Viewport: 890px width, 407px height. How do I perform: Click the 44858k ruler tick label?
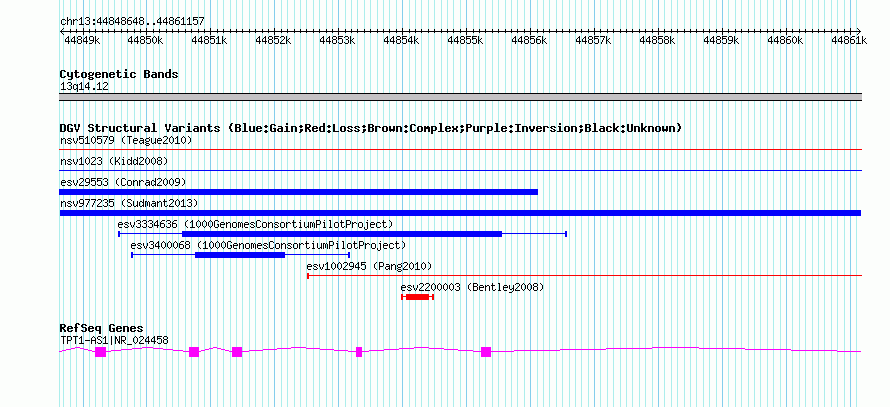(658, 40)
